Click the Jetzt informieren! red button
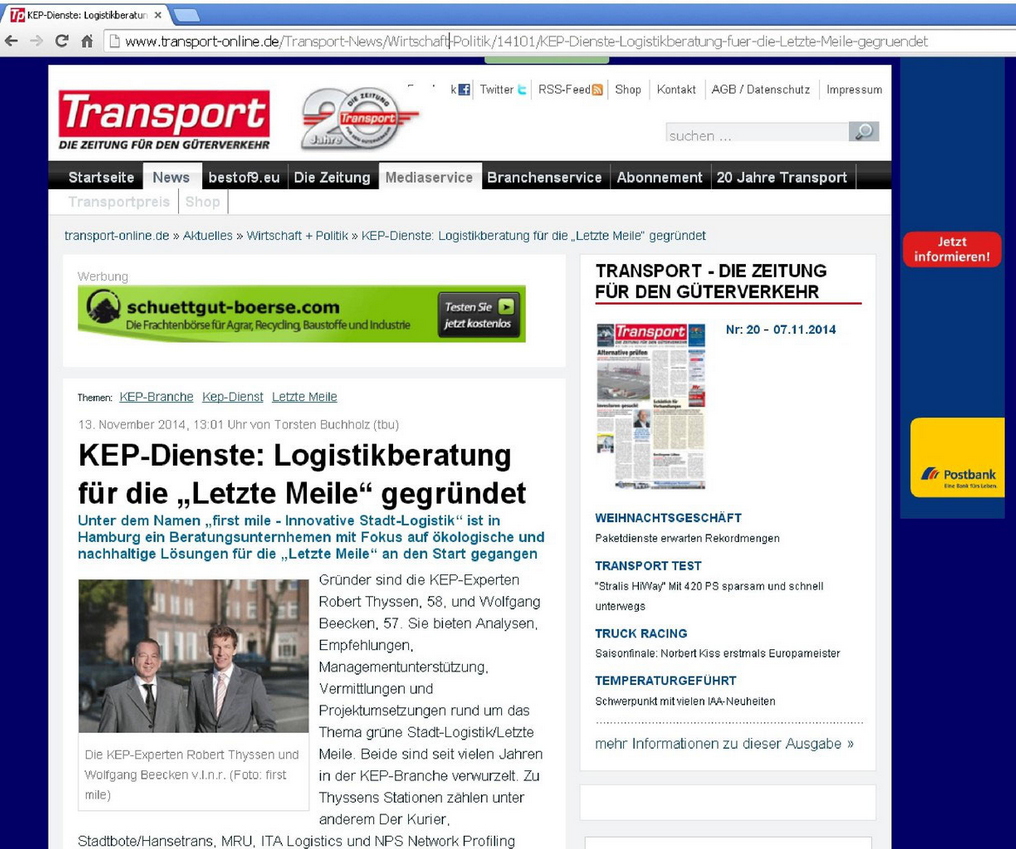The height and width of the screenshot is (849, 1016). click(952, 250)
